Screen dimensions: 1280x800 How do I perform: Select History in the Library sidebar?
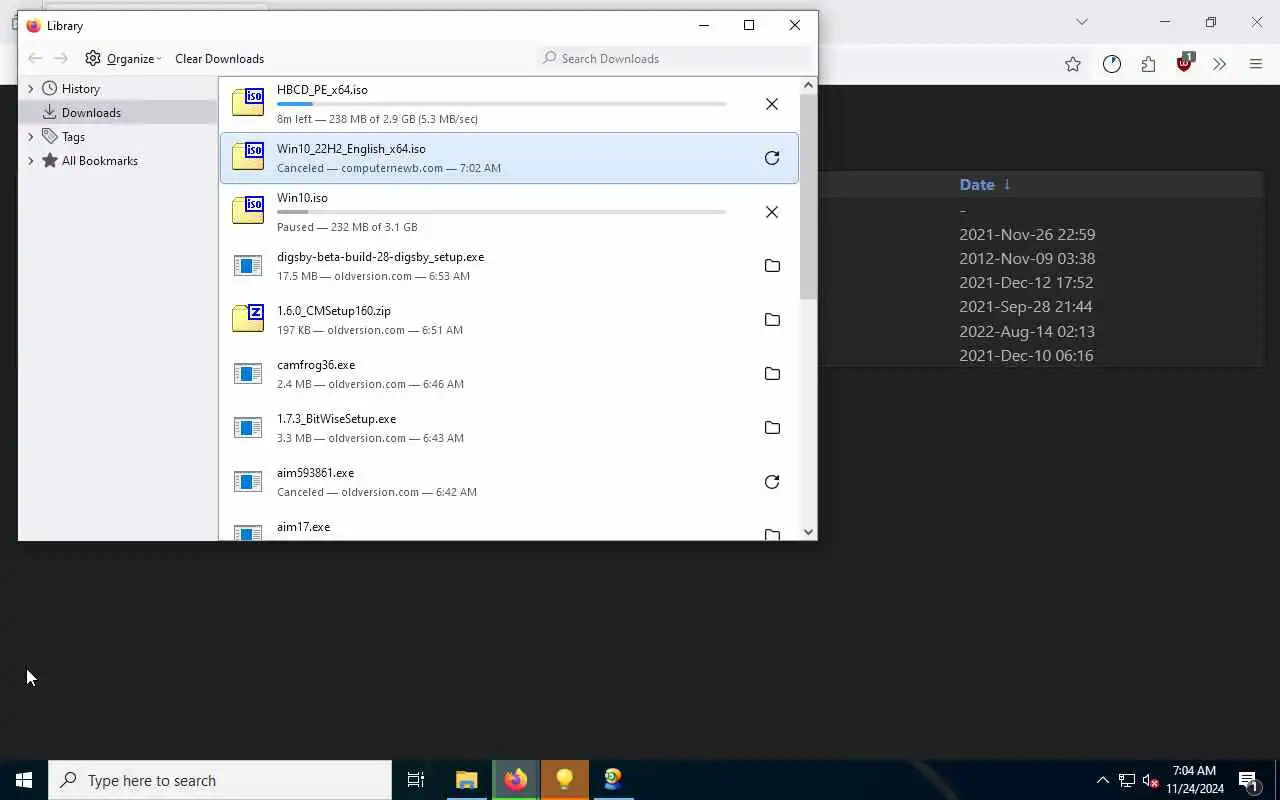(x=118, y=89)
